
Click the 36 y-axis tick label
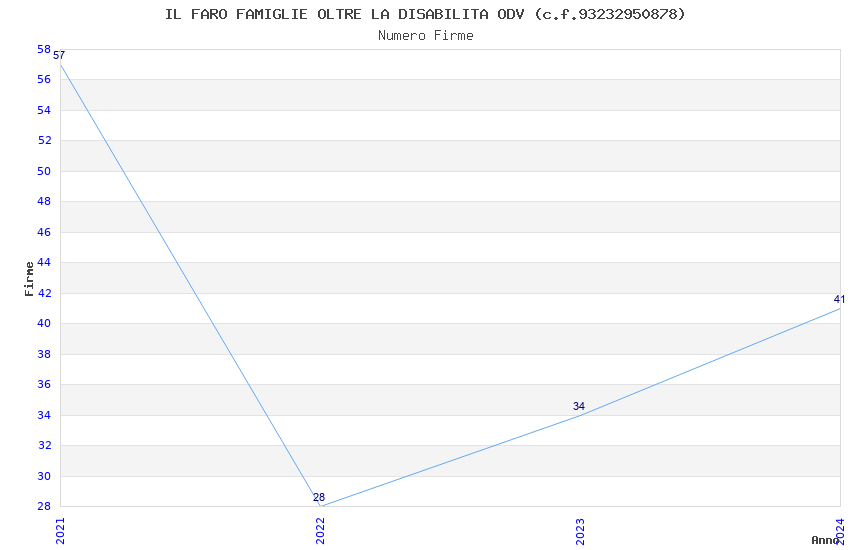[44, 385]
